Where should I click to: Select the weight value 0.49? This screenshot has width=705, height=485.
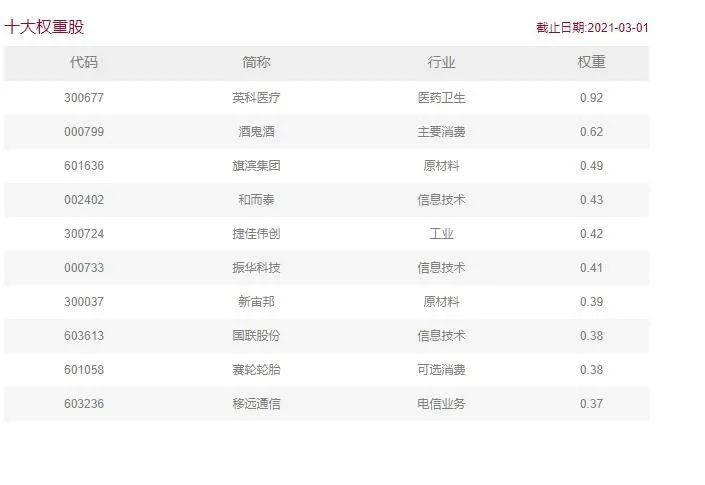click(591, 166)
